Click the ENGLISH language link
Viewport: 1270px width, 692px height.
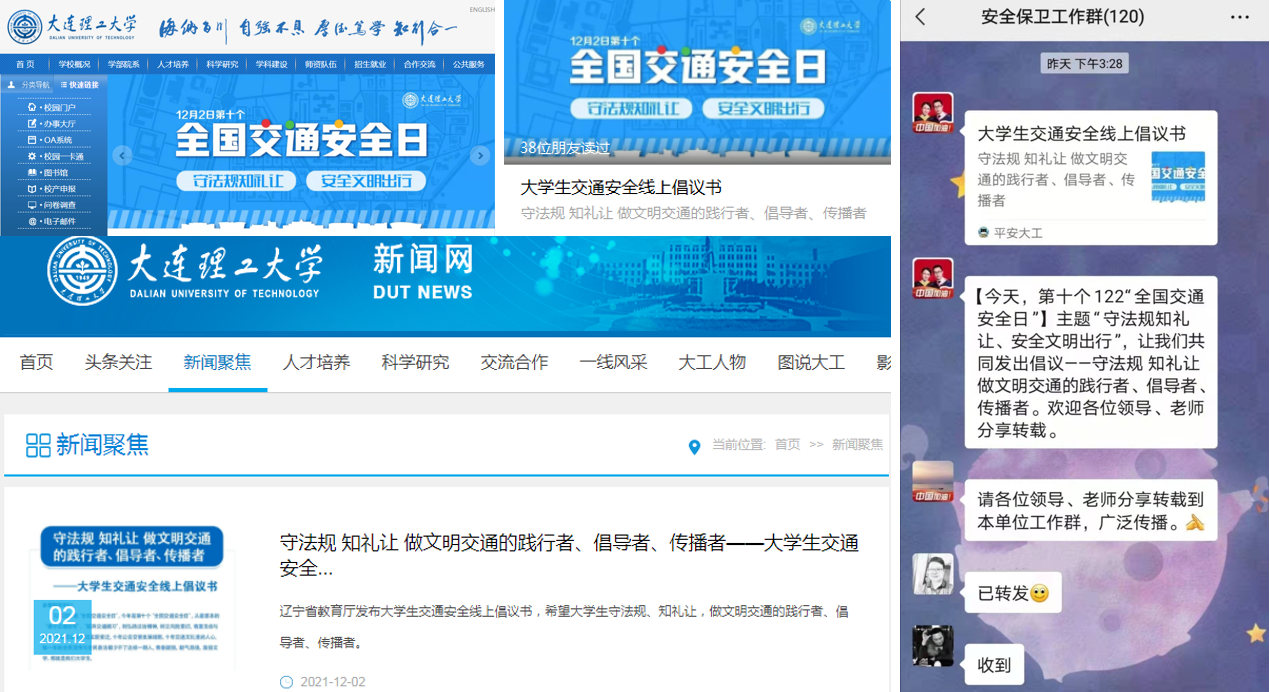click(x=481, y=10)
